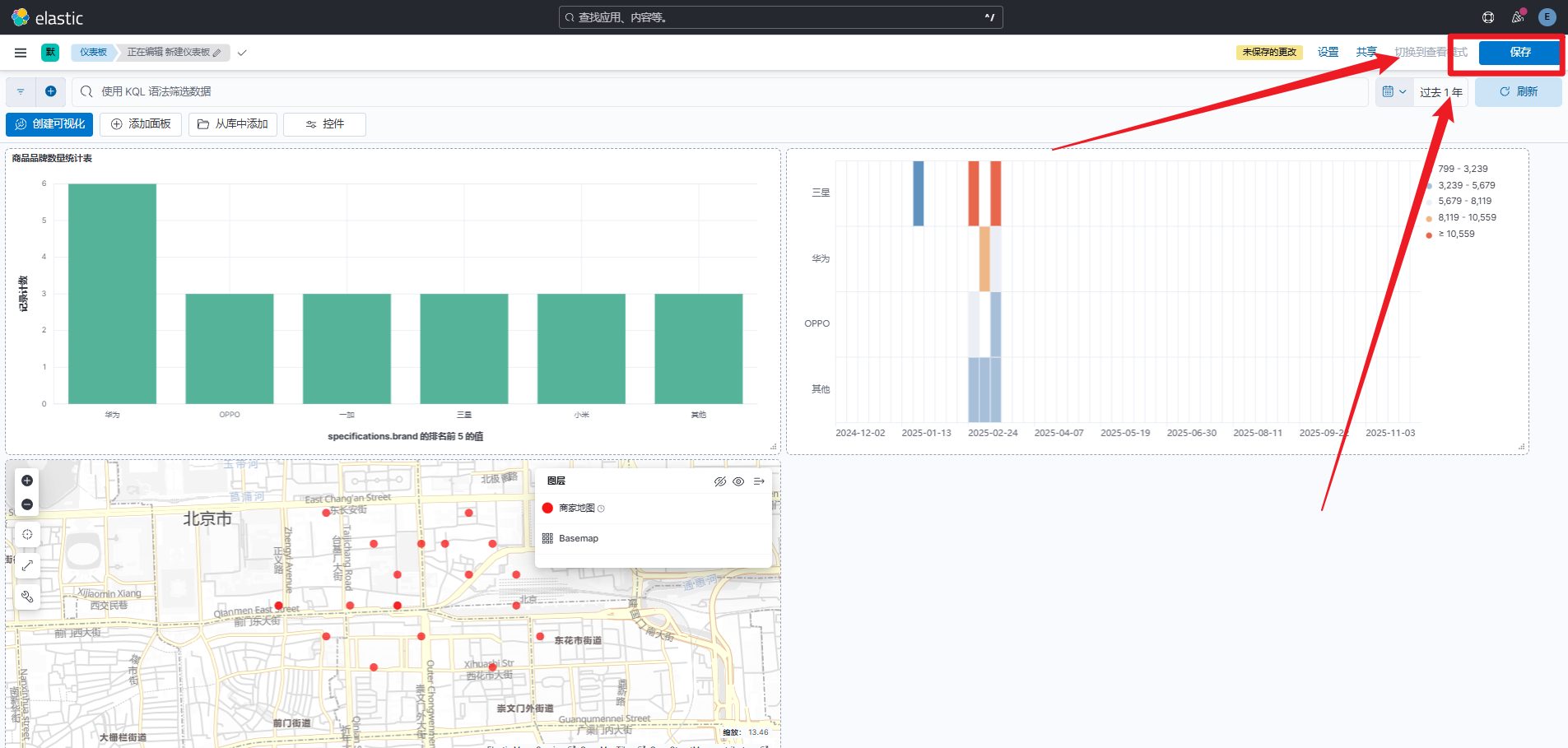Open the 设置 dashboard settings
The width and height of the screenshot is (1568, 748).
pos(1328,52)
